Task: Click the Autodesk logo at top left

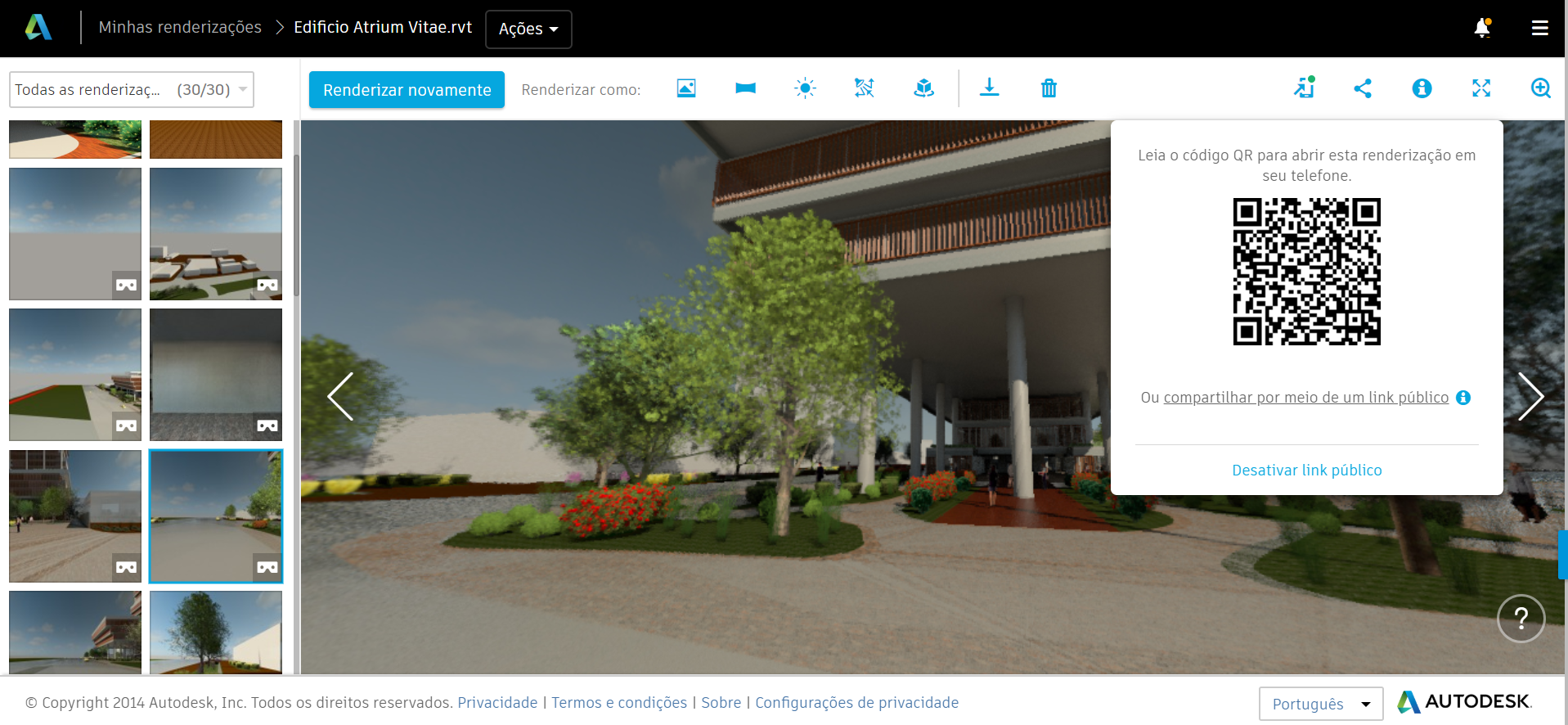Action: (38, 28)
